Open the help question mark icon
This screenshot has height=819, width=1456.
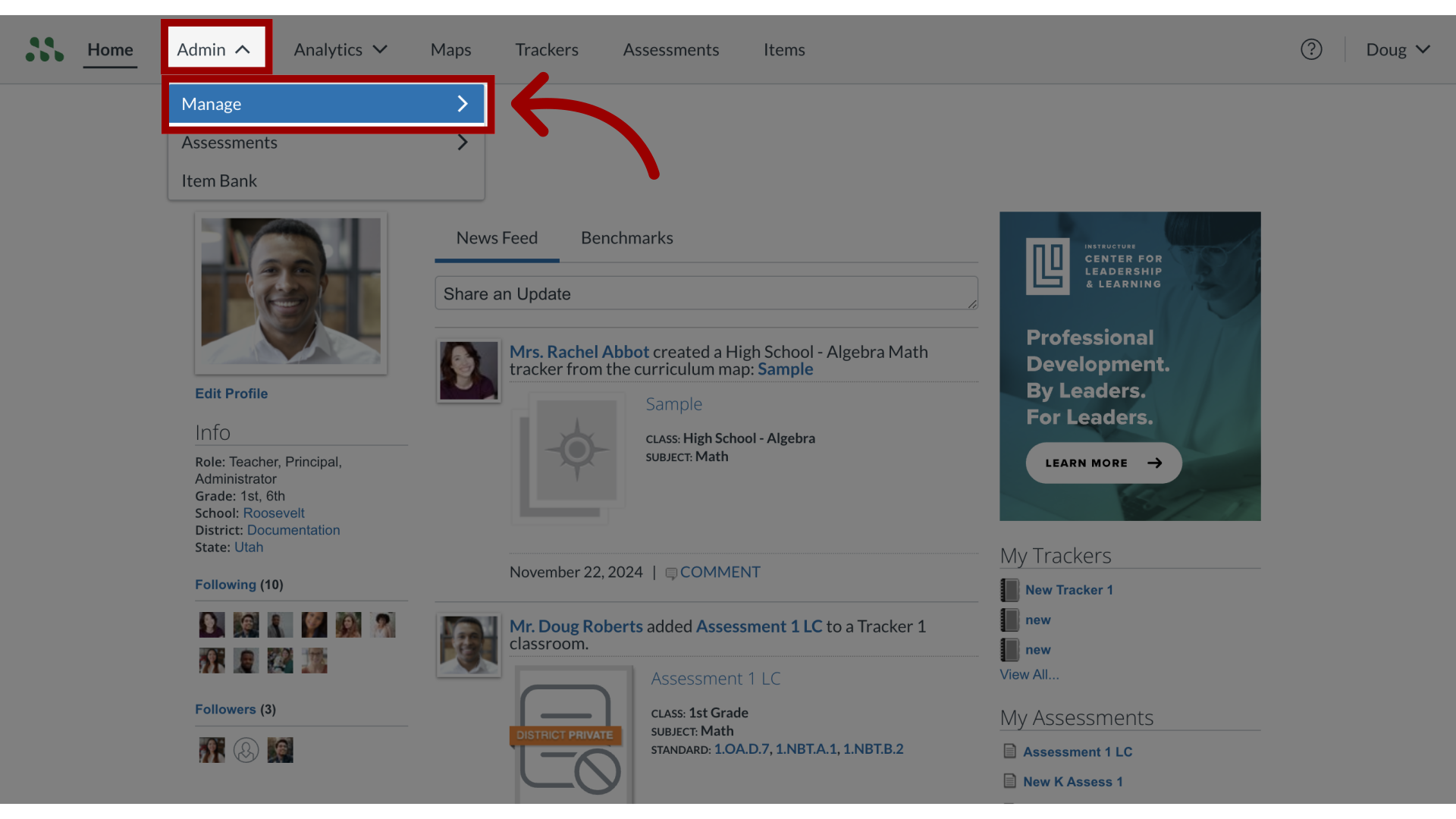coord(1311,49)
